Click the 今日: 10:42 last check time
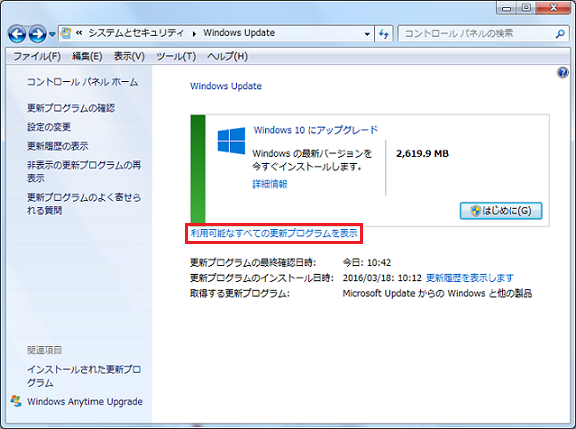The height and width of the screenshot is (429, 576). point(367,263)
